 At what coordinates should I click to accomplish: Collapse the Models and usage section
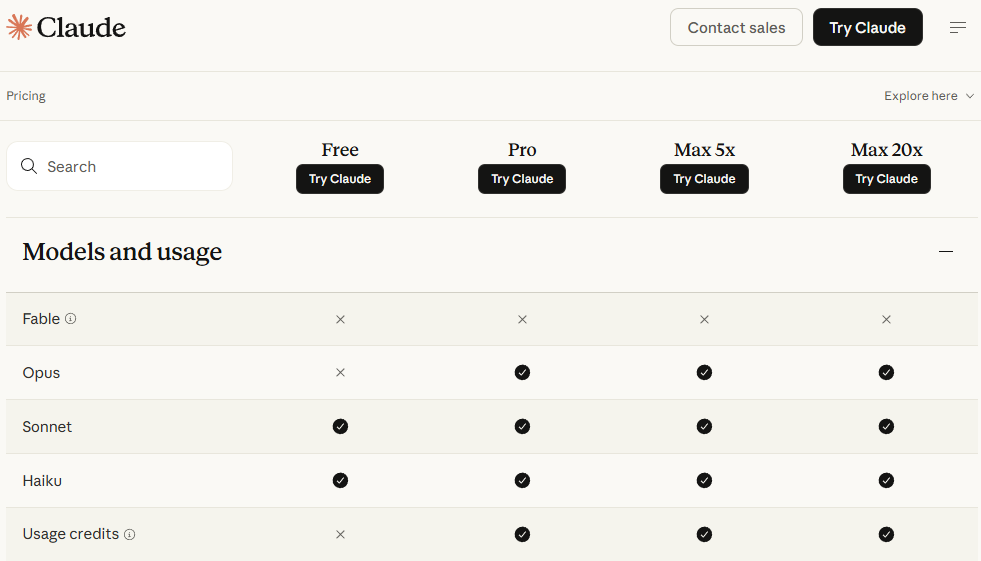(x=946, y=251)
